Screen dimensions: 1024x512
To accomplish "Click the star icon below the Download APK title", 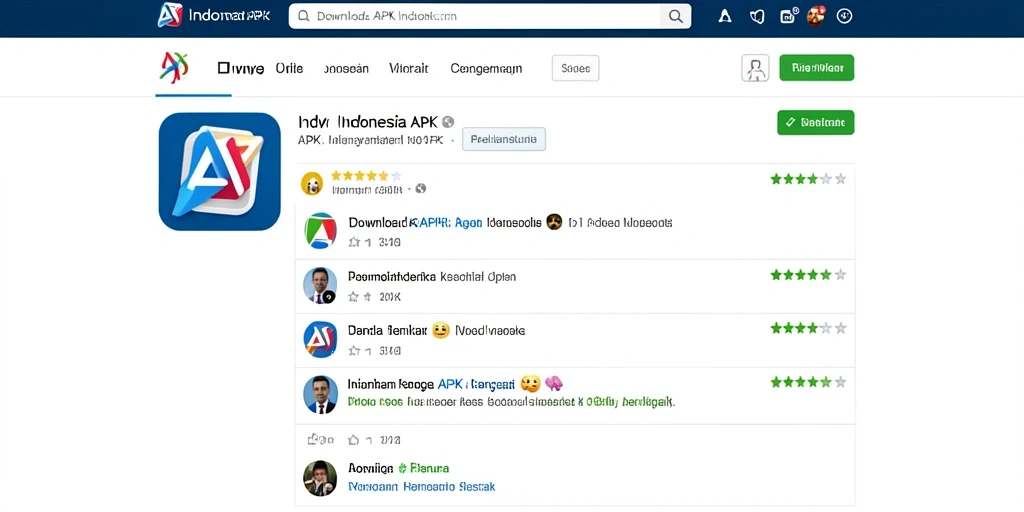I will click(355, 242).
